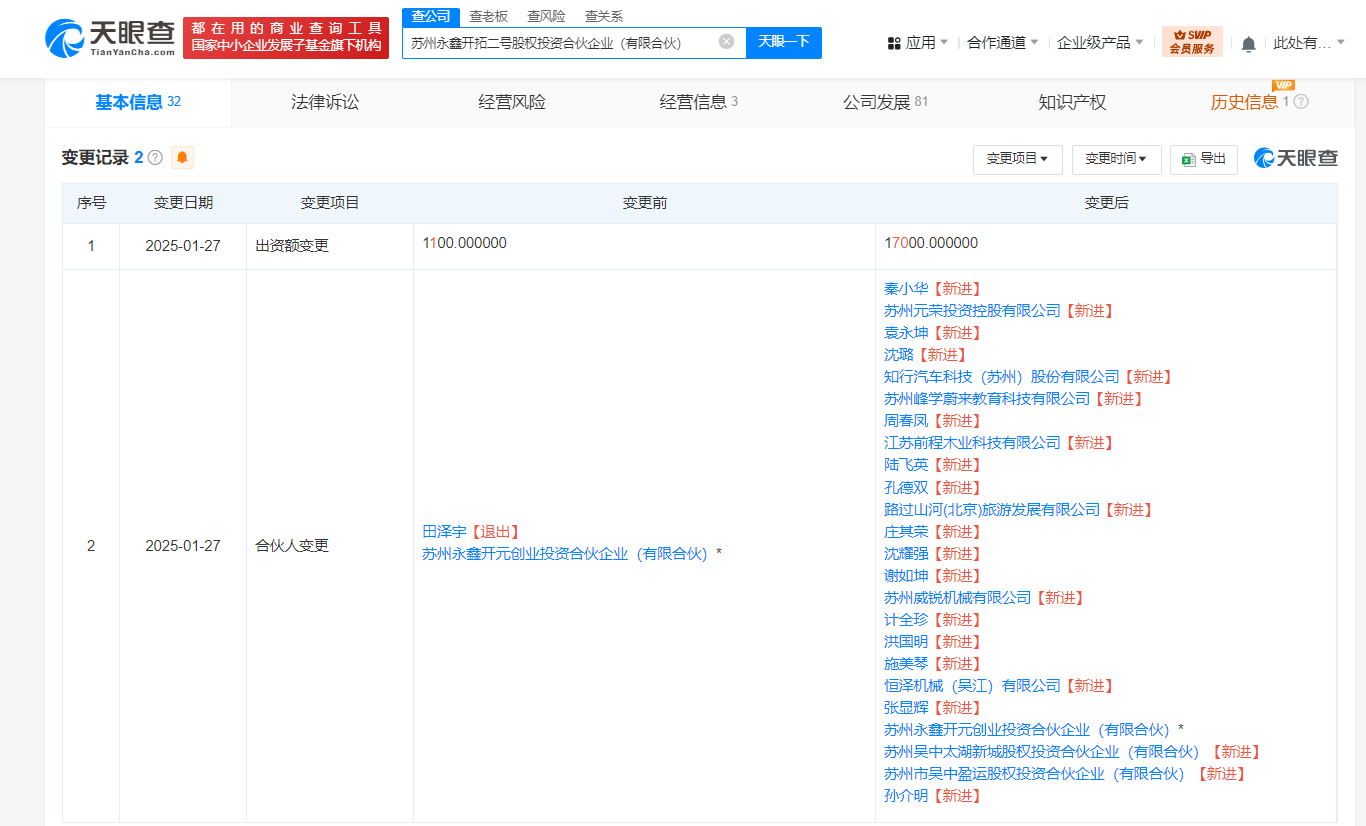Open 张显辉 partner link
This screenshot has height=826, width=1366.
(906, 708)
